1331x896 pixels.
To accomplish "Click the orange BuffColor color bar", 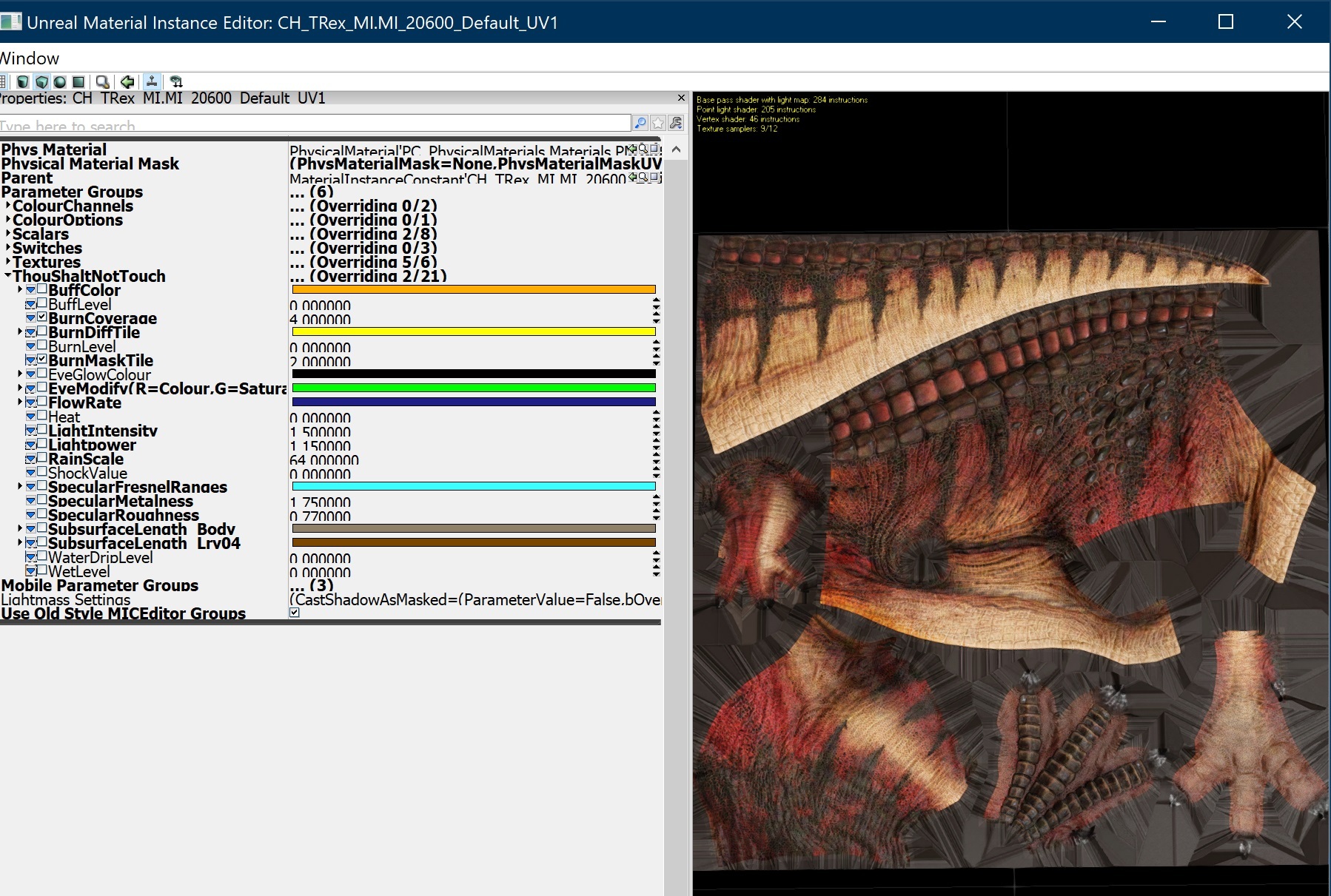I will (x=474, y=289).
